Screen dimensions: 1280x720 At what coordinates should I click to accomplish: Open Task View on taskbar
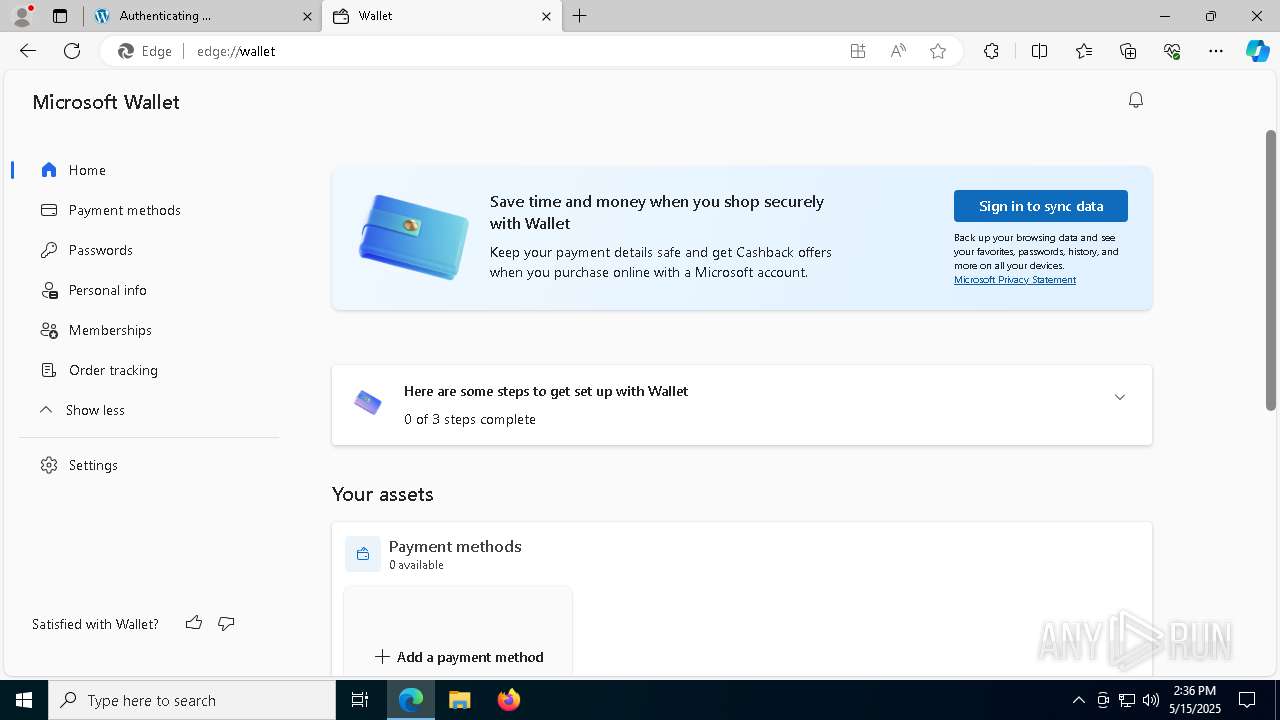360,700
